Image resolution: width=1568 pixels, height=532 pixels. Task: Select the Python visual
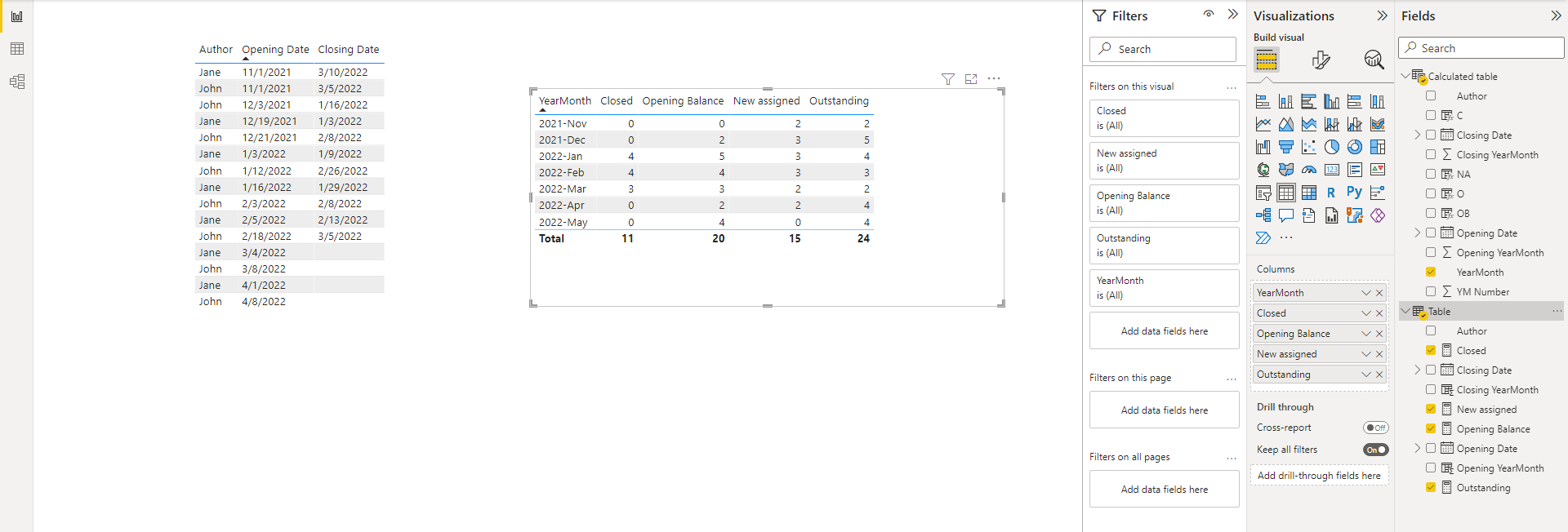click(x=1355, y=193)
